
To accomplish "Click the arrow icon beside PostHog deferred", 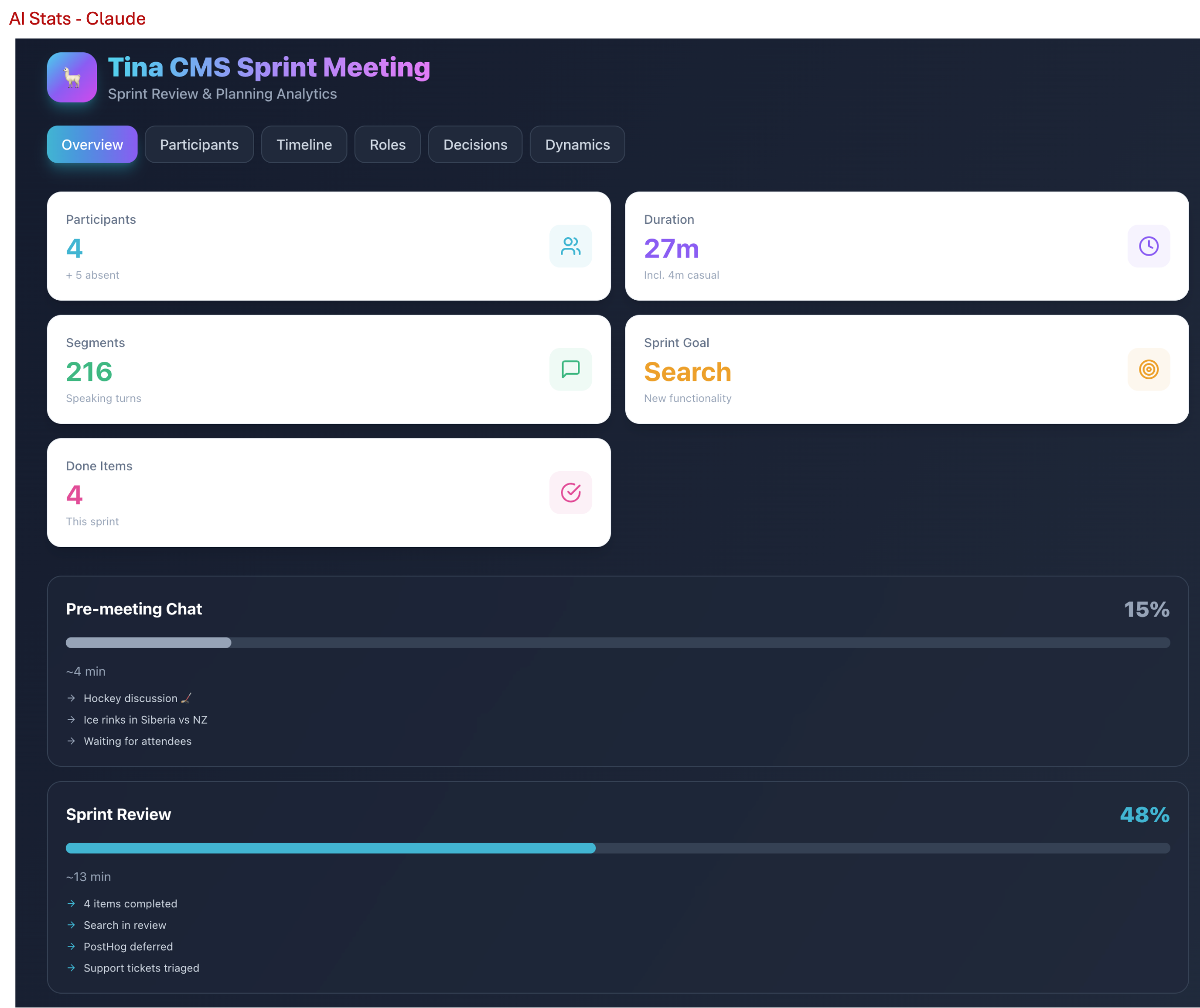I will point(71,947).
